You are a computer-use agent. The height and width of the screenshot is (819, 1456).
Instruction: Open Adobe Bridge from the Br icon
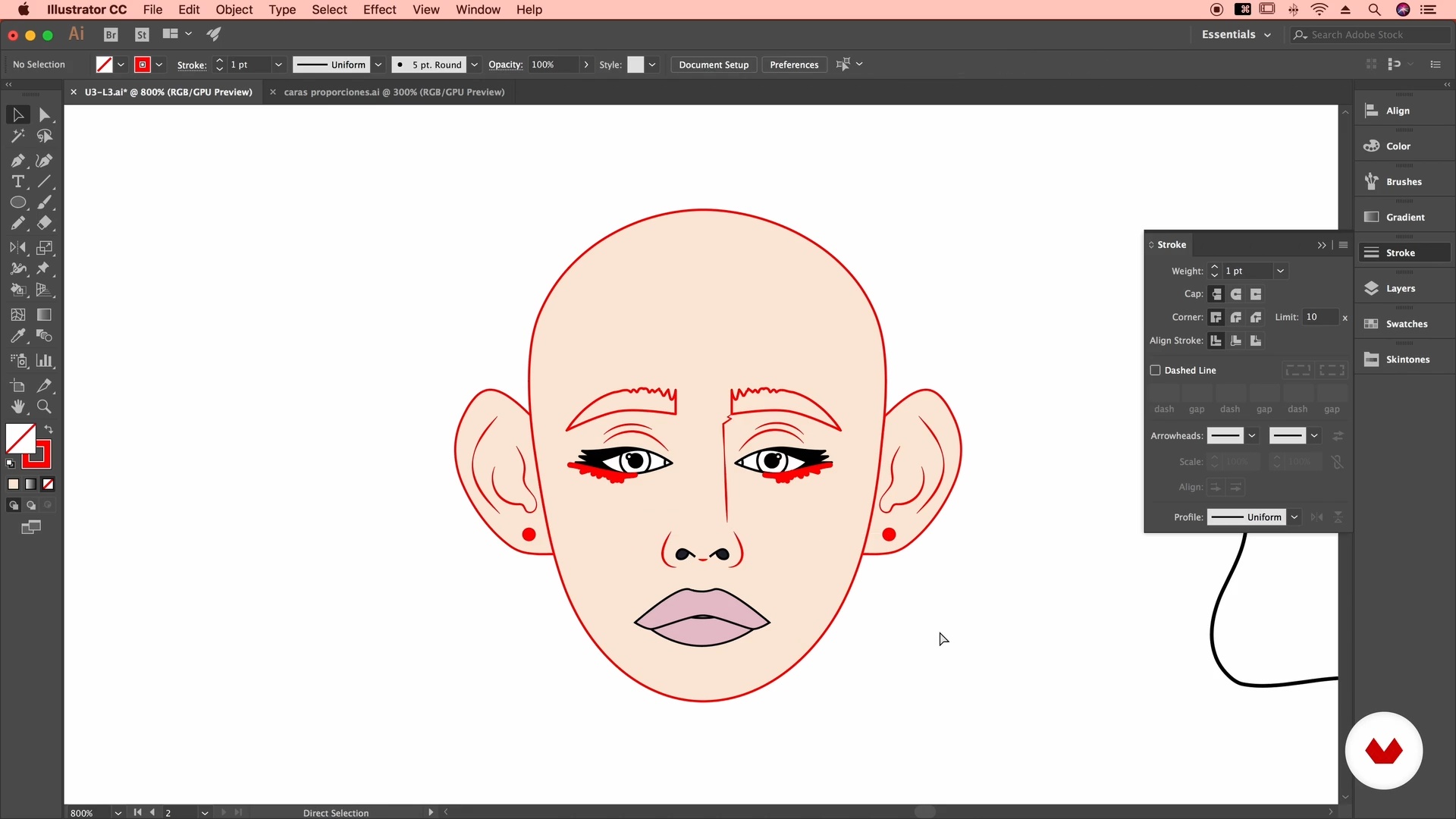point(111,35)
